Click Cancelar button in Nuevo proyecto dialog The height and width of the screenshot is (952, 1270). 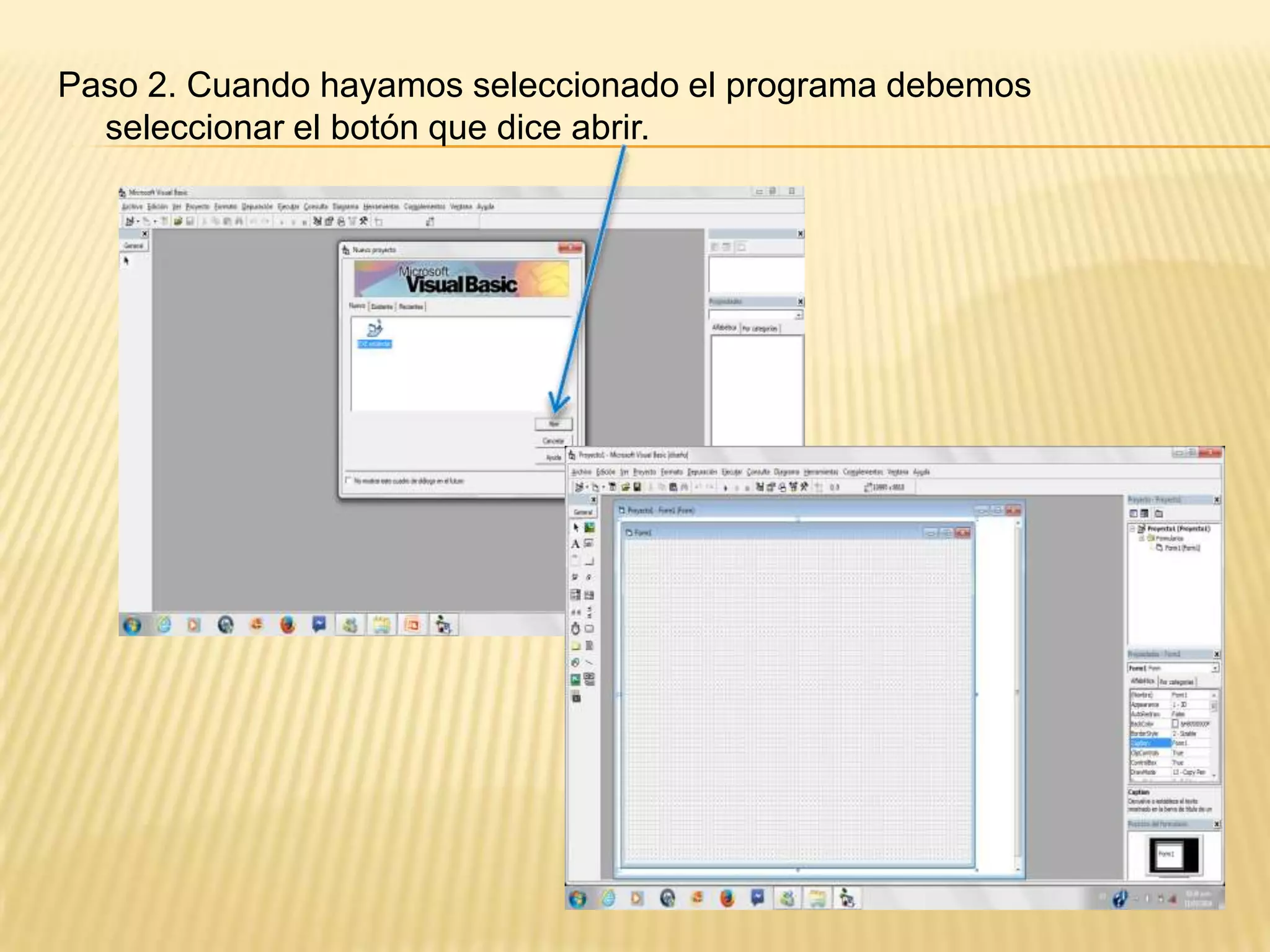[554, 441]
